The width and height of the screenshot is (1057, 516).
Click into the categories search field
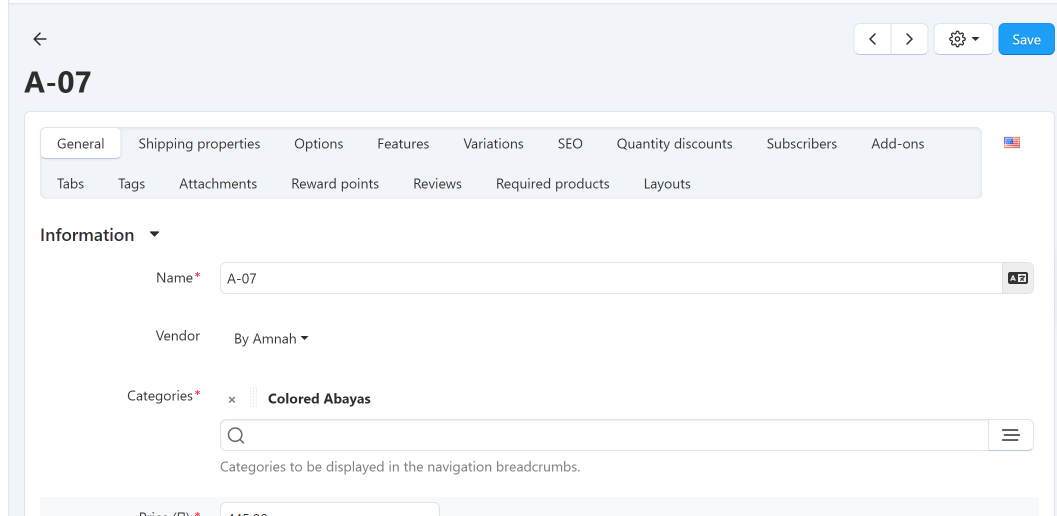pyautogui.click(x=604, y=436)
